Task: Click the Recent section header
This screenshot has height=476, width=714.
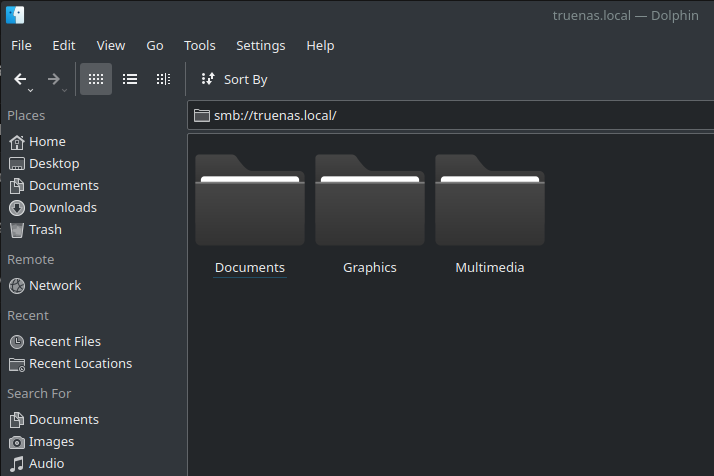Action: 28,316
